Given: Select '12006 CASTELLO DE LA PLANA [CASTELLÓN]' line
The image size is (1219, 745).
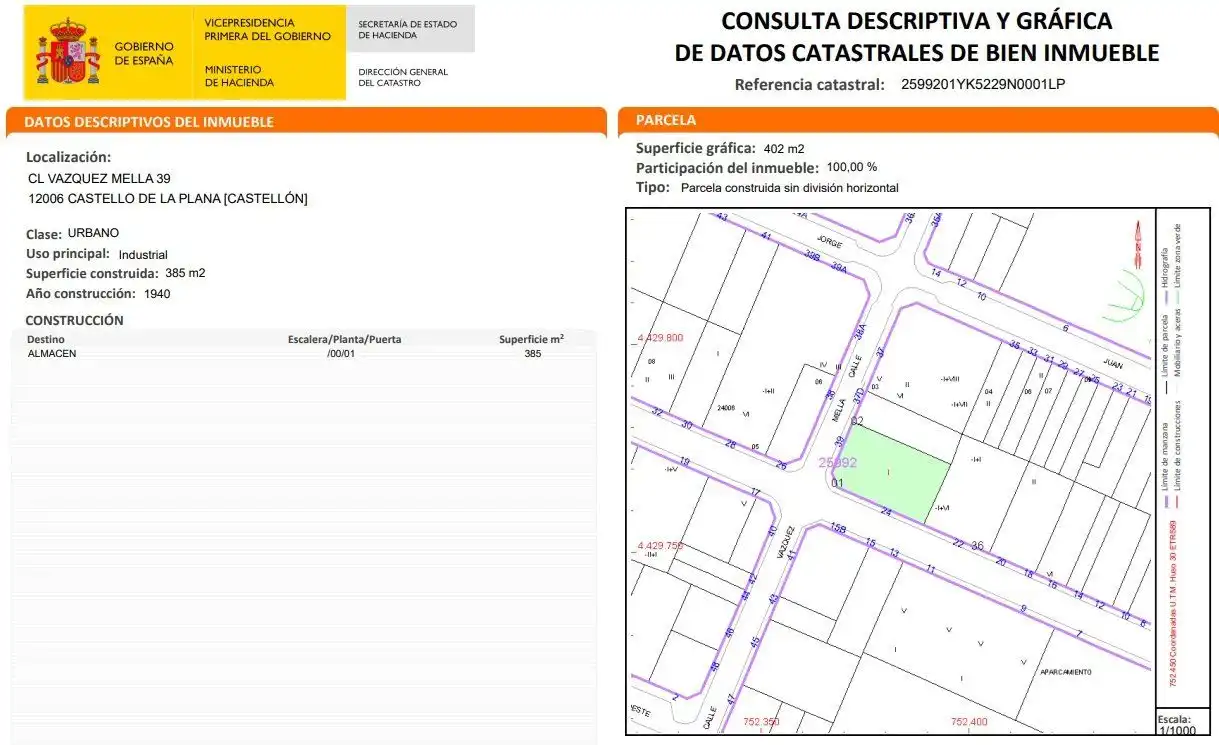Looking at the screenshot, I should tap(167, 199).
